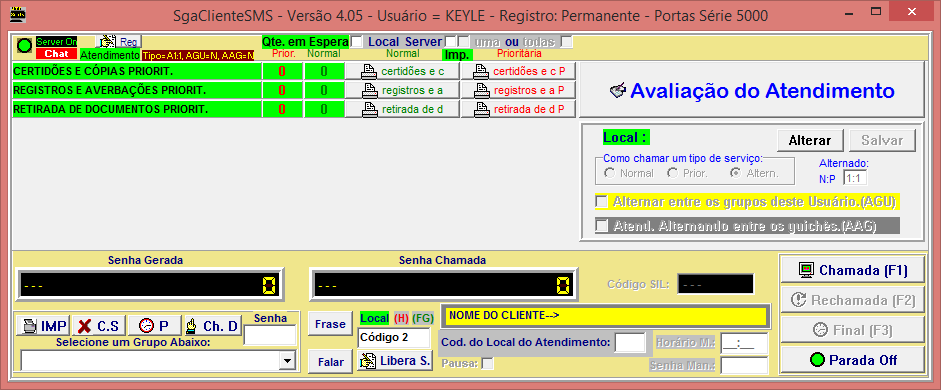The width and height of the screenshot is (941, 390).
Task: Click the Reg registration button
Action: (x=119, y=42)
